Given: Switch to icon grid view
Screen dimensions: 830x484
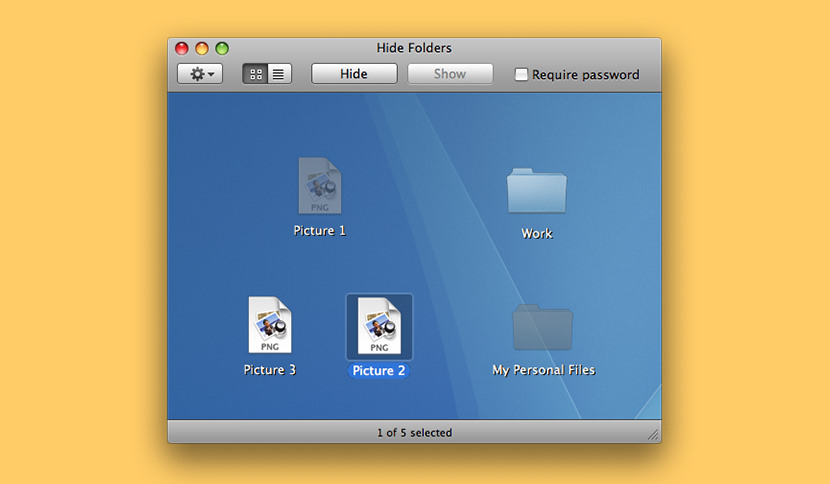Looking at the screenshot, I should coord(255,74).
